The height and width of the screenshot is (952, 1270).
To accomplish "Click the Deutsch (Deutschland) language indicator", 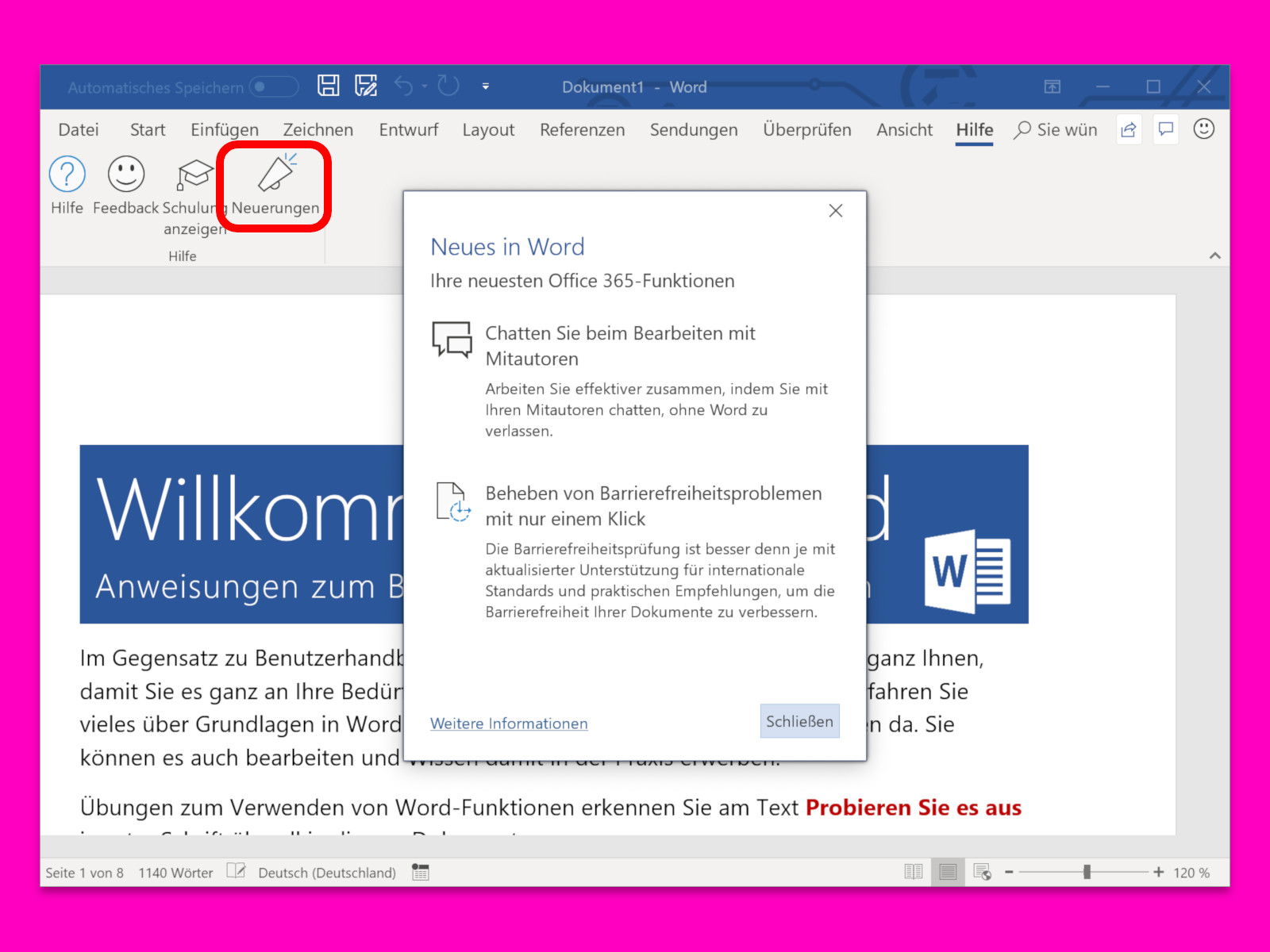I will coord(327,873).
